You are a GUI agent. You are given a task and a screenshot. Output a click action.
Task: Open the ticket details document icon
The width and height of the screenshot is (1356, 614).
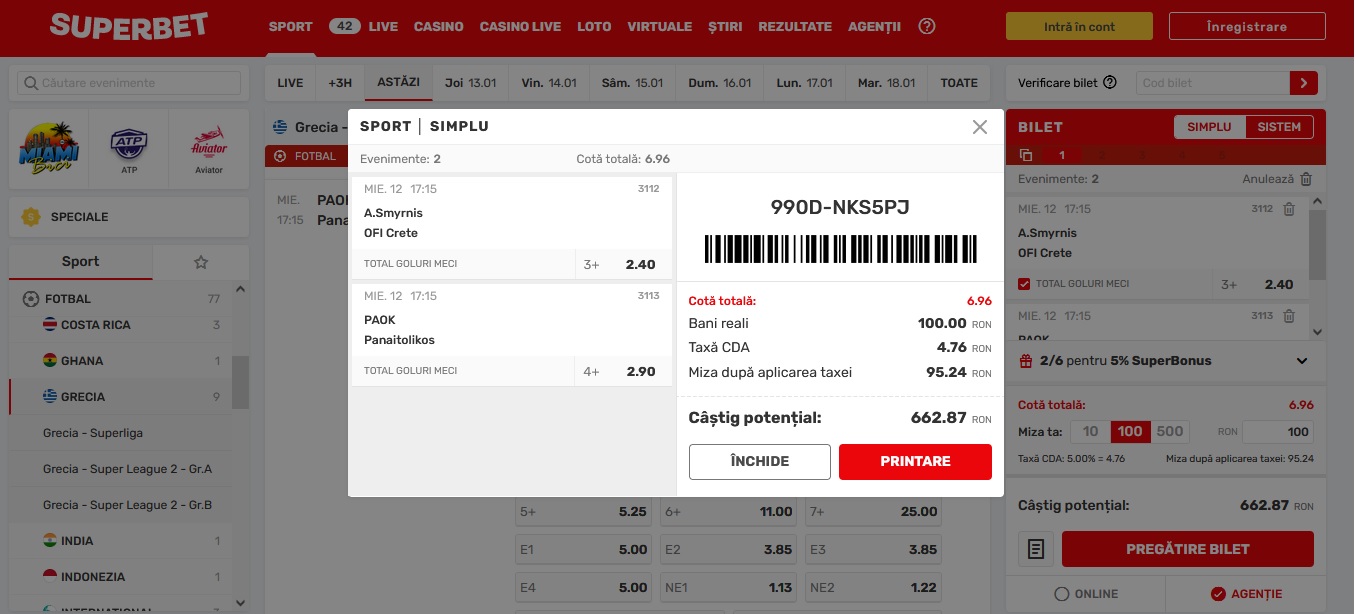coord(1036,549)
